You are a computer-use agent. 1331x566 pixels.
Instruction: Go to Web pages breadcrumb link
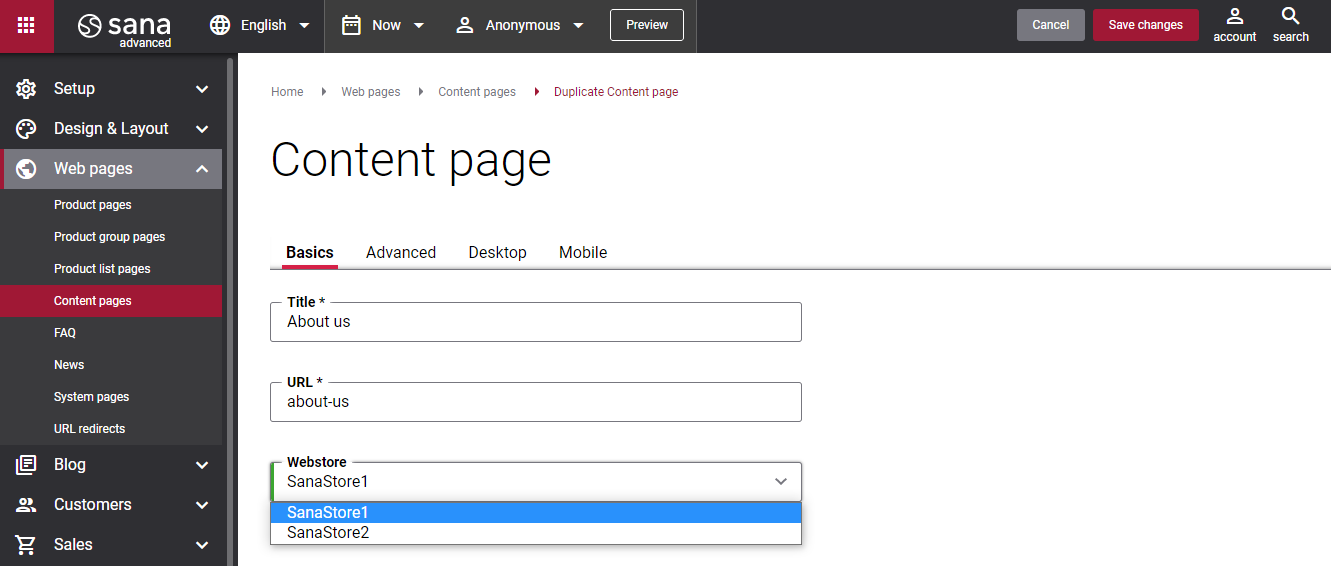371,92
